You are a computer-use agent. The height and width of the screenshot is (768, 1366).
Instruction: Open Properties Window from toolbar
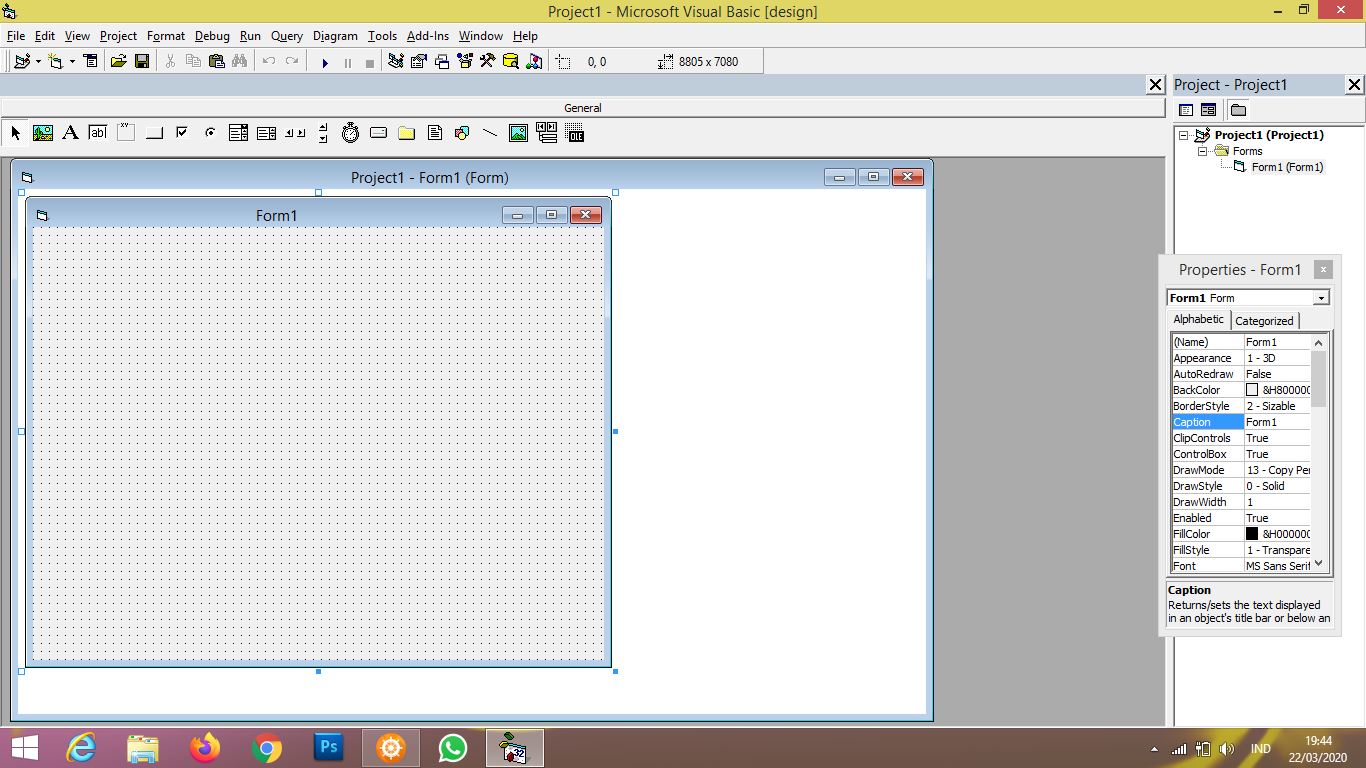[419, 61]
